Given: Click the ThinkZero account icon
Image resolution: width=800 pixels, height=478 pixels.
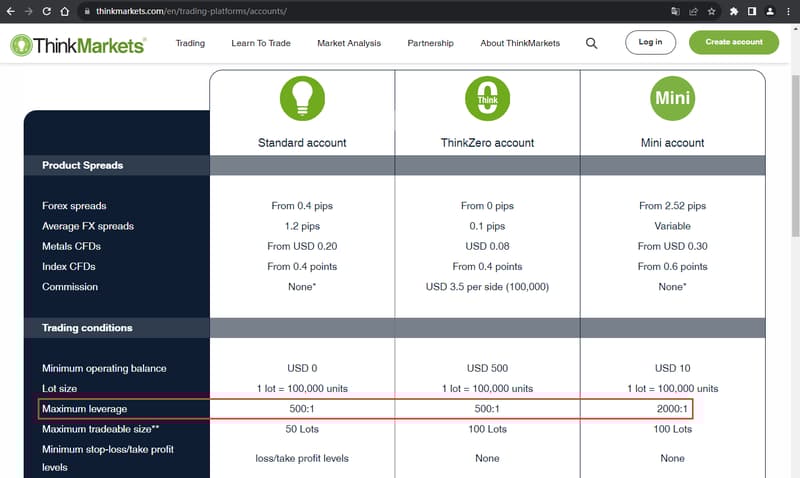Looking at the screenshot, I should 487,98.
